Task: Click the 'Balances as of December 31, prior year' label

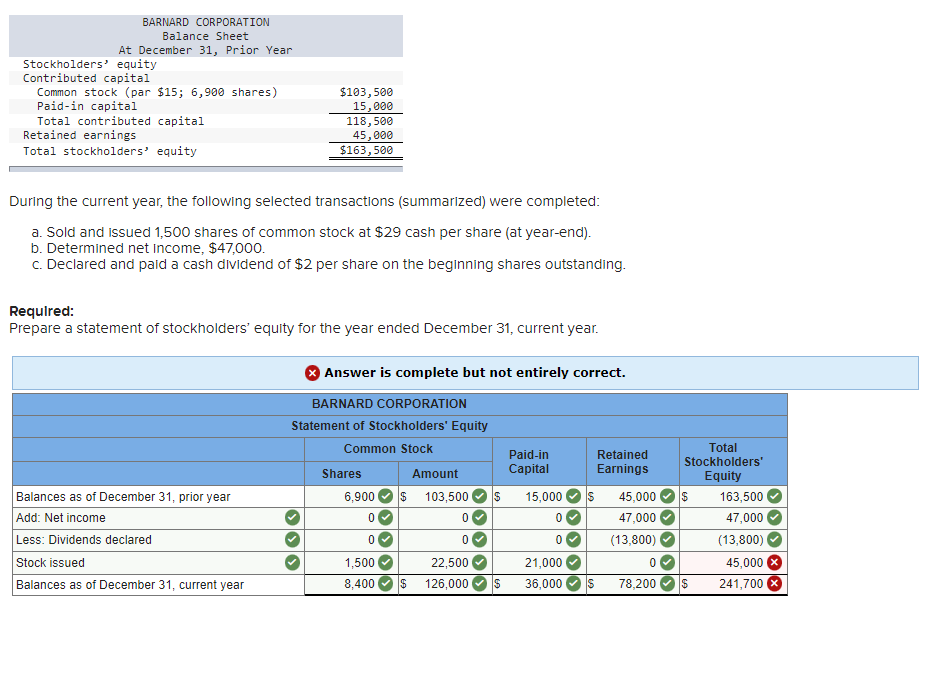Action: [123, 497]
